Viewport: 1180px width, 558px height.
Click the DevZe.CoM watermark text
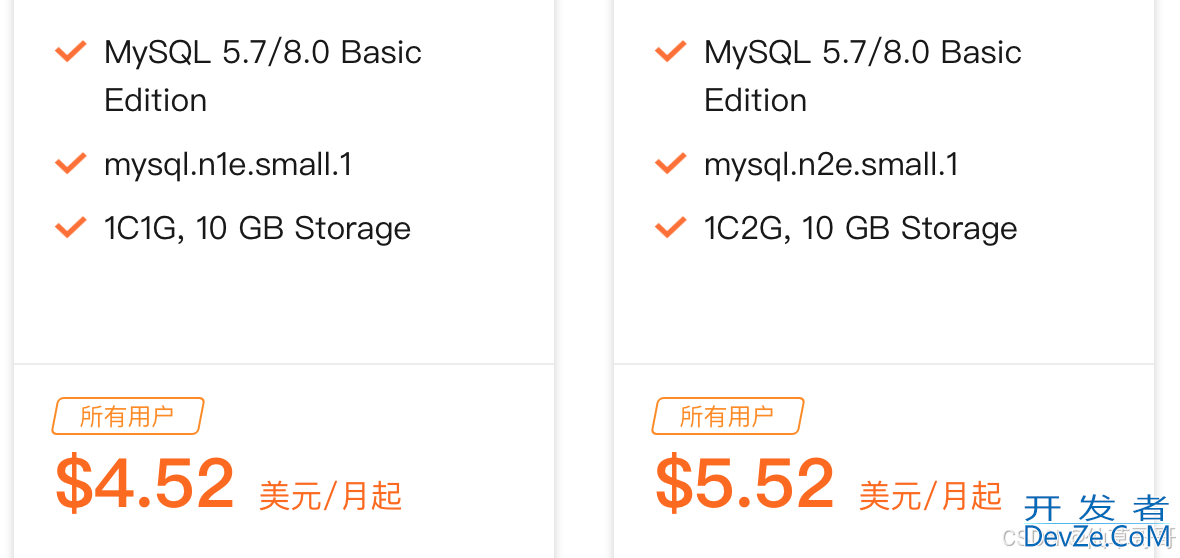pyautogui.click(x=1096, y=537)
